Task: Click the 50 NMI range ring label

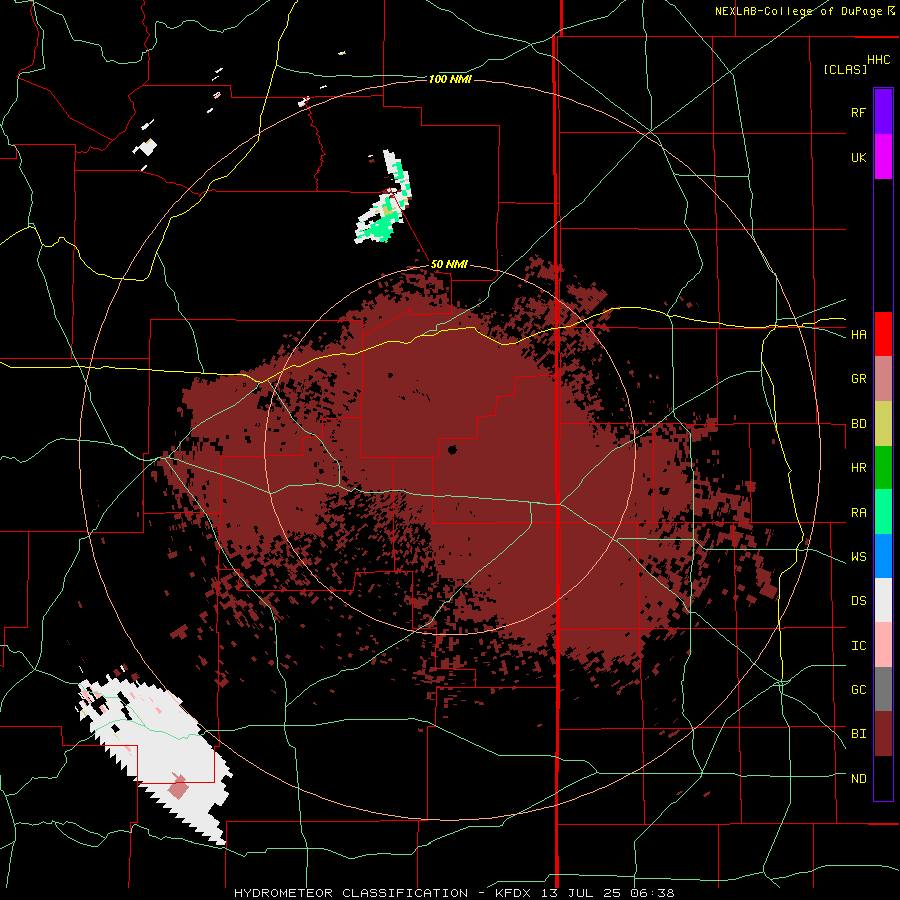Action: [x=449, y=265]
